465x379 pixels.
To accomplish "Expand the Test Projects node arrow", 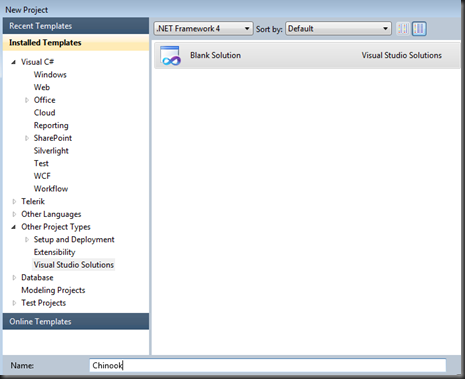I will (14, 303).
